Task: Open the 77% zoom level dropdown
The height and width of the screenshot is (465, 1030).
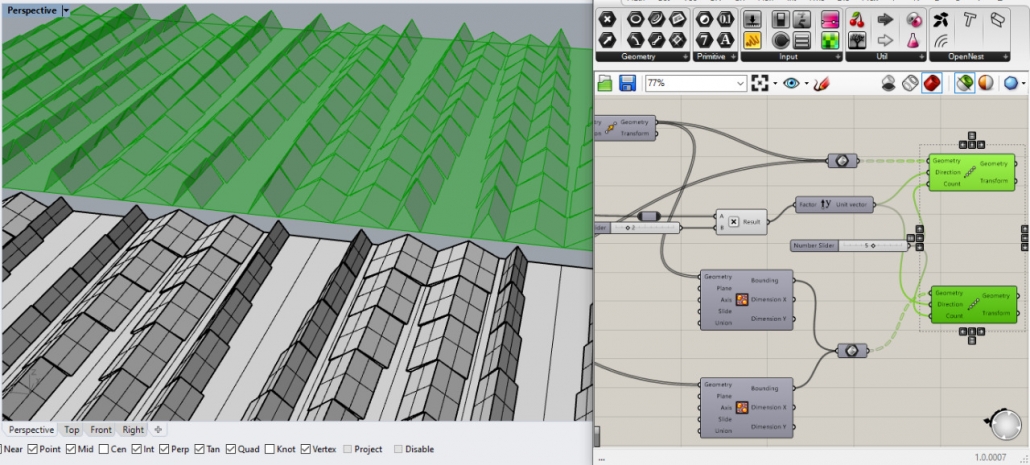Action: [740, 83]
